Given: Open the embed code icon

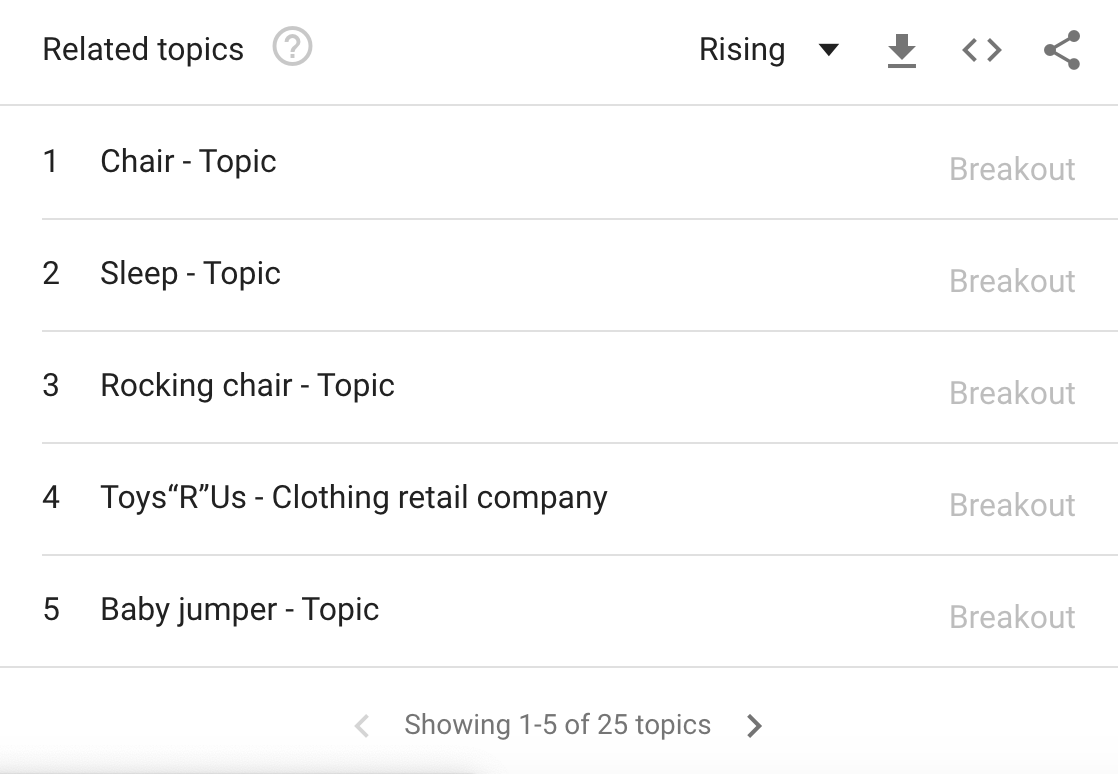Looking at the screenshot, I should (x=981, y=50).
